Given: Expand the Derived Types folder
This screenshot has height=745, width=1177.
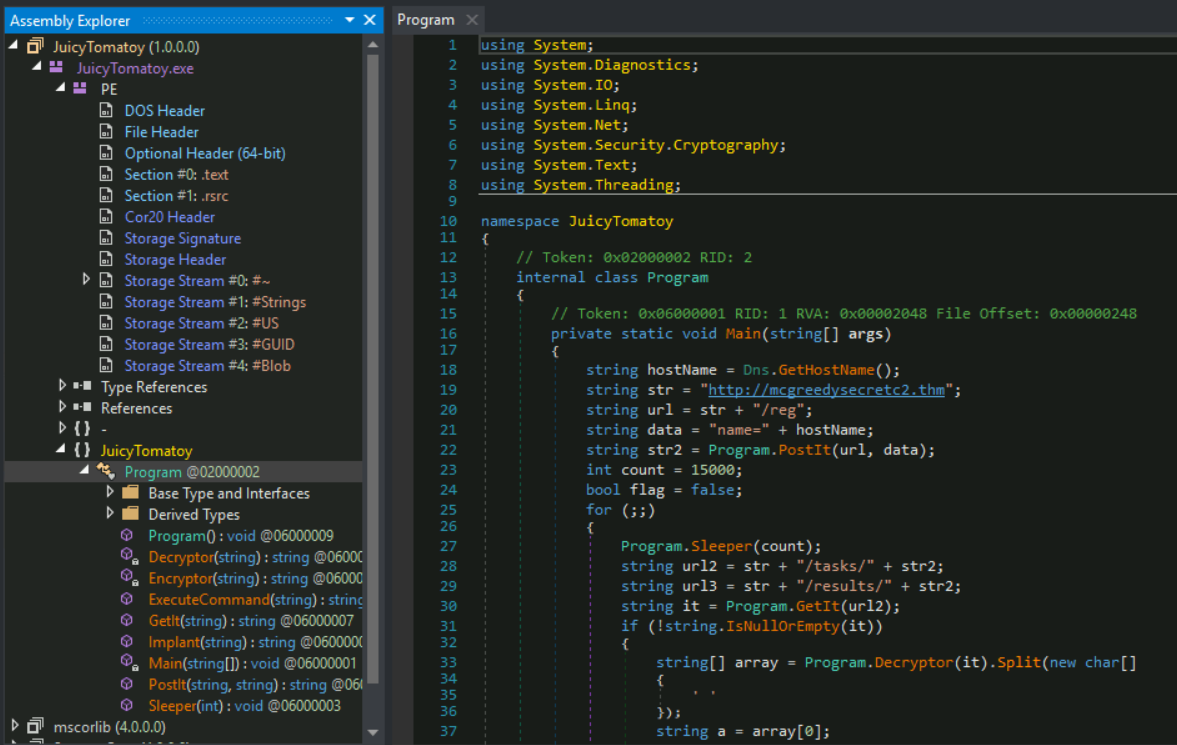Looking at the screenshot, I should tap(110, 512).
